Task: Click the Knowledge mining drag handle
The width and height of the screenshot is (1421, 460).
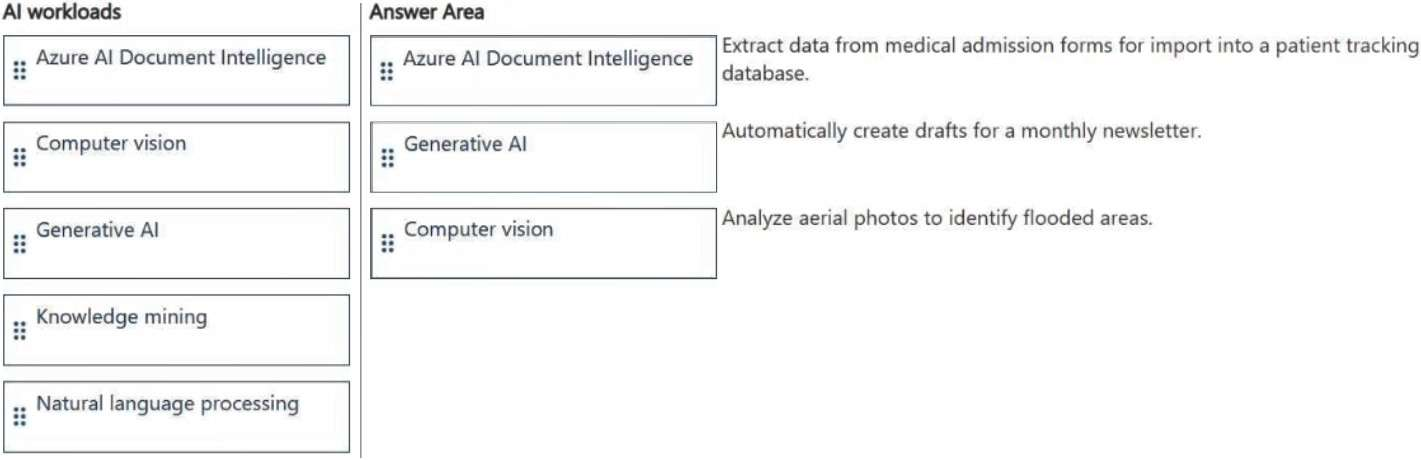Action: tap(19, 330)
